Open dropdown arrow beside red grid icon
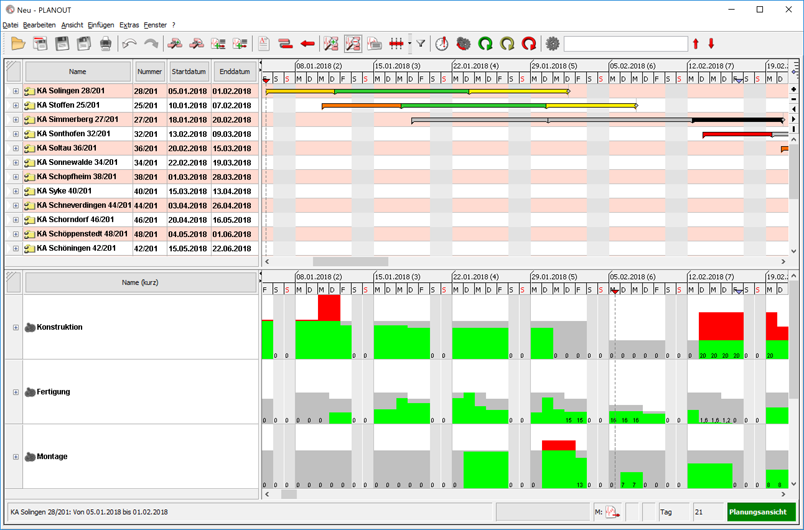 click(410, 44)
